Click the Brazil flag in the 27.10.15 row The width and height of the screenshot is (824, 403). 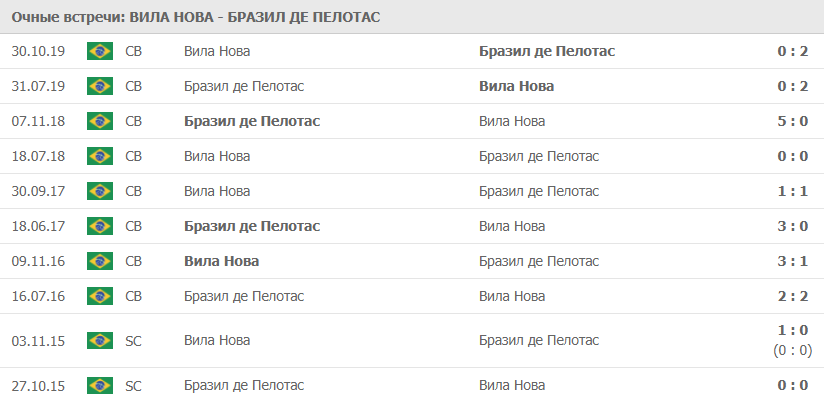(x=100, y=386)
